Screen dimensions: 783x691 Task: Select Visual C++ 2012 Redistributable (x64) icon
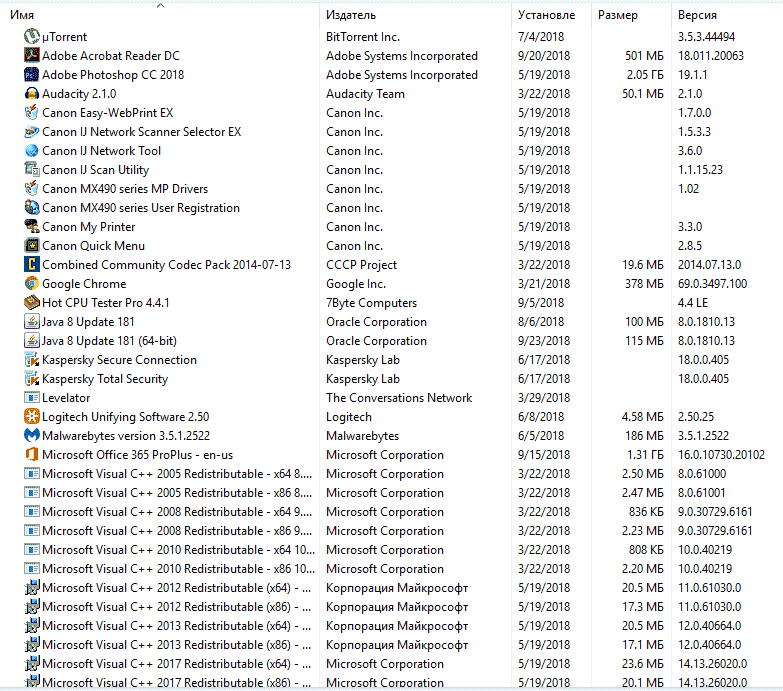[31, 588]
